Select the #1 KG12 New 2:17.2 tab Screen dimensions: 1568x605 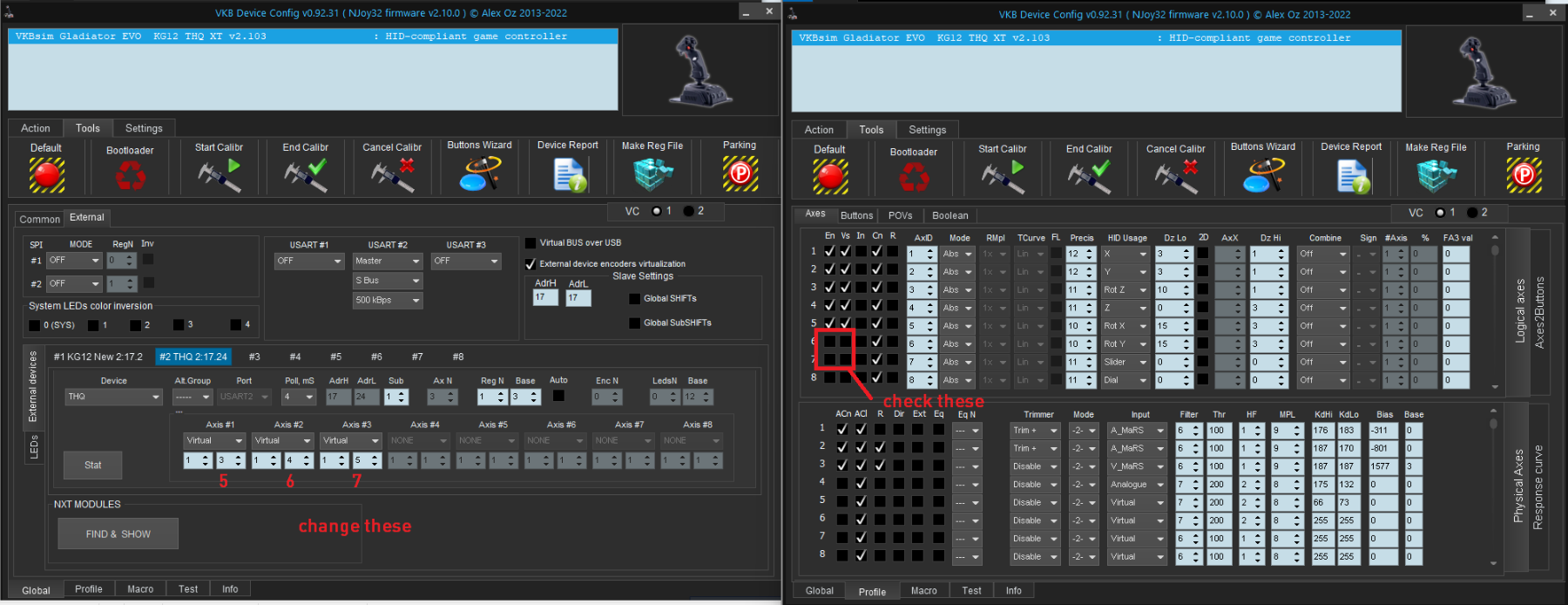point(98,357)
